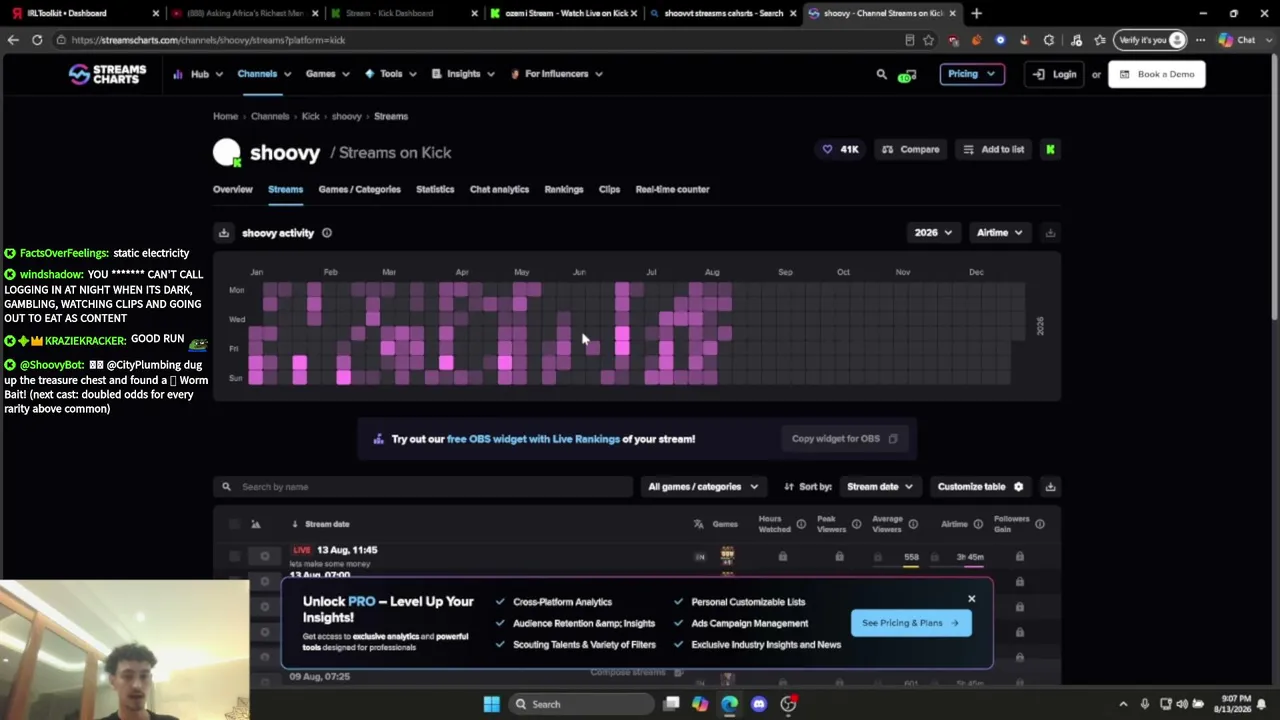
Task: Open Microsoft Edge from the taskbar
Action: point(730,704)
